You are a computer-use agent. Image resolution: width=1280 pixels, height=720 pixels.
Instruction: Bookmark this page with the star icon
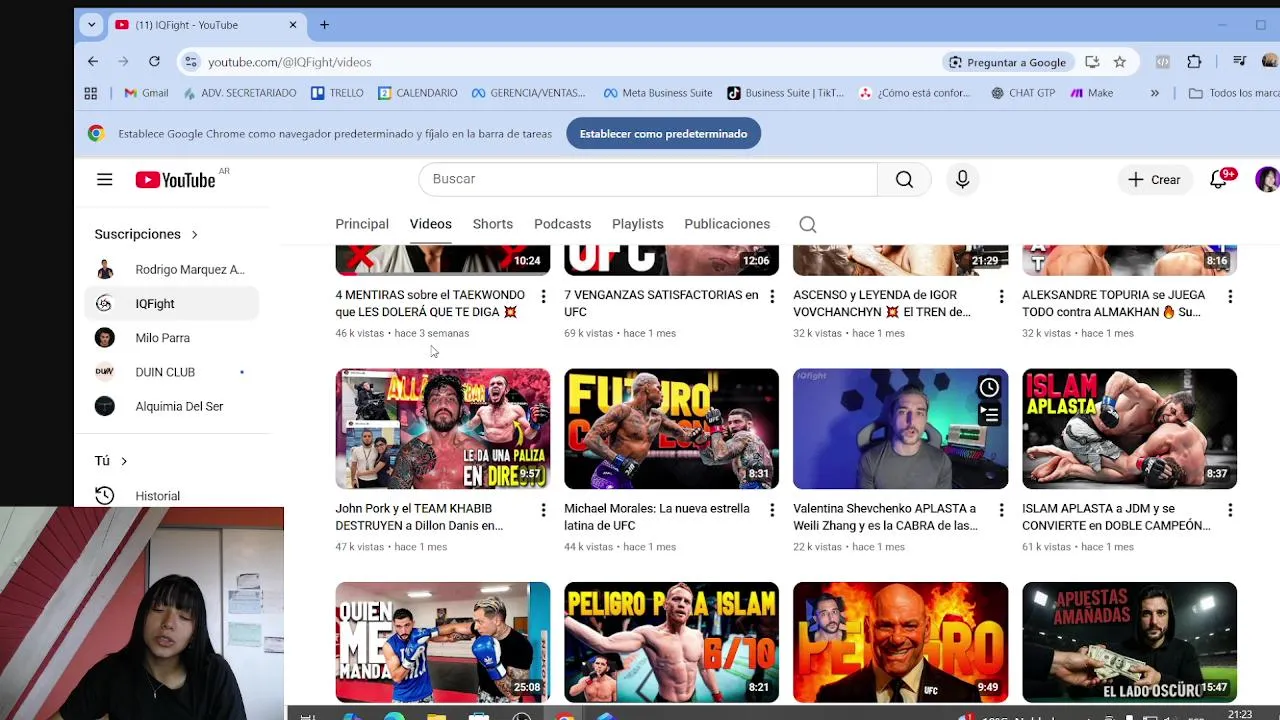(1120, 62)
